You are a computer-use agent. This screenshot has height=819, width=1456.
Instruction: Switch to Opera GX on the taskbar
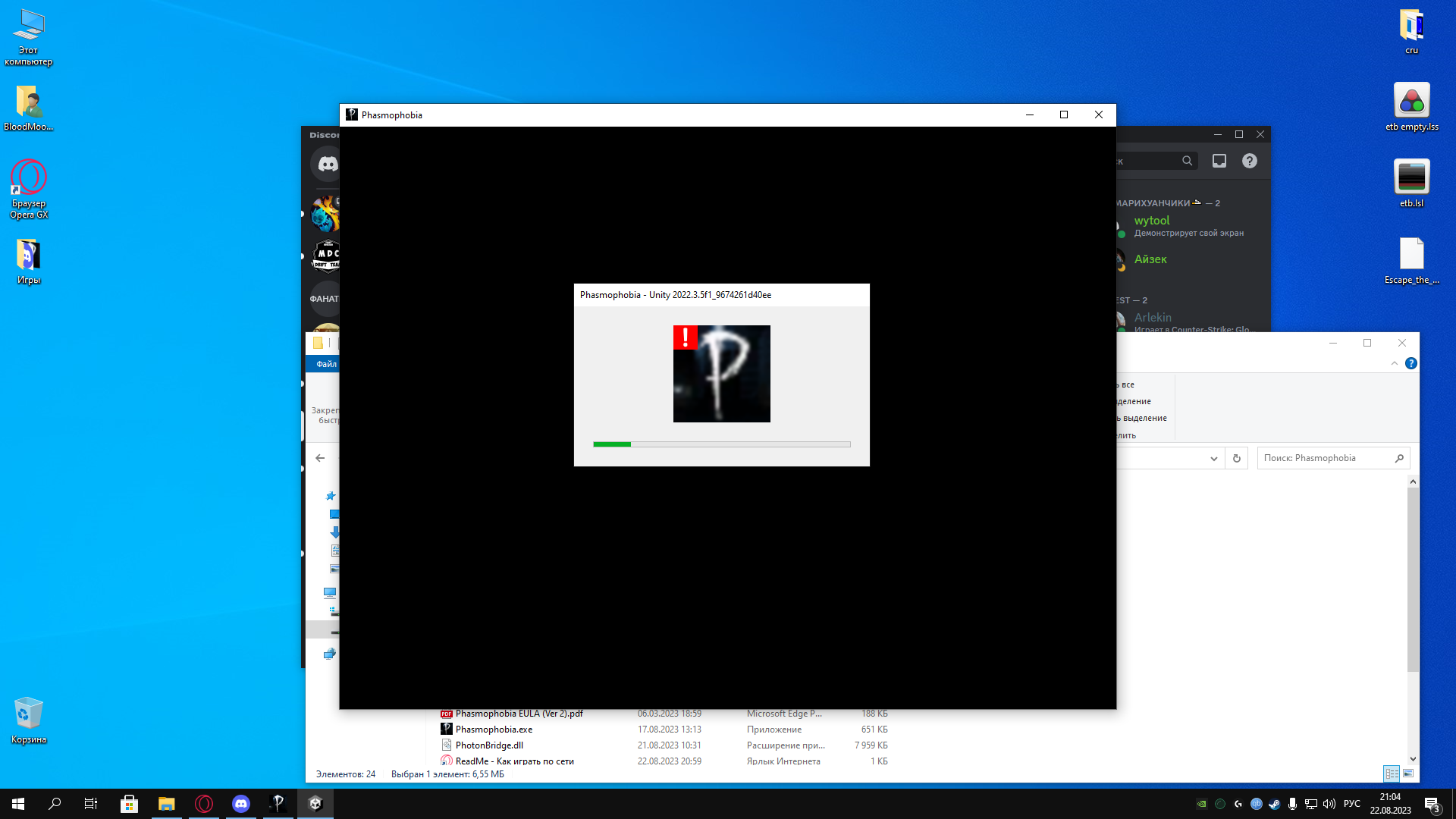tap(203, 804)
